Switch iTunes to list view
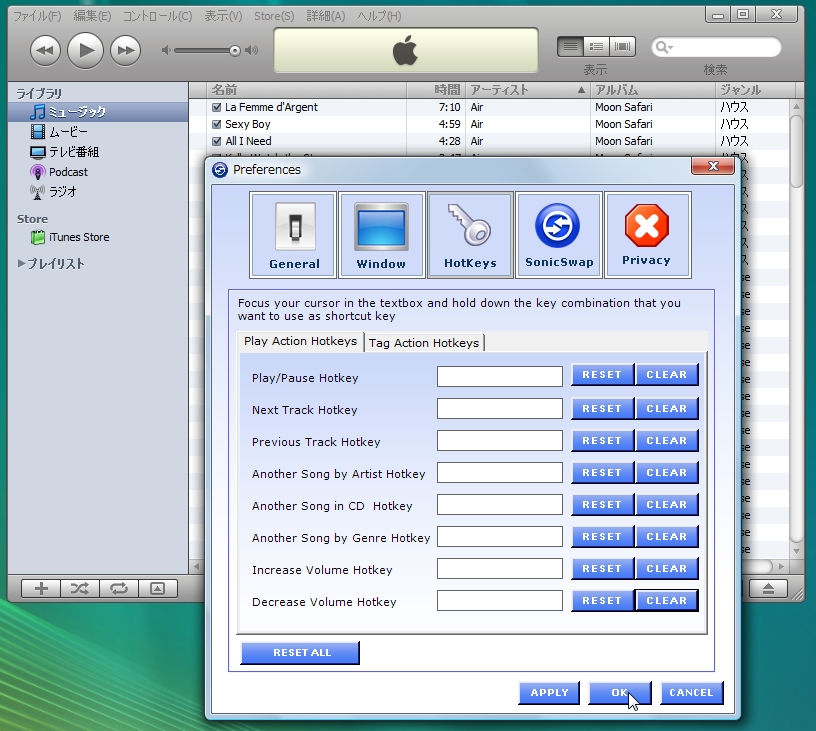 point(570,47)
